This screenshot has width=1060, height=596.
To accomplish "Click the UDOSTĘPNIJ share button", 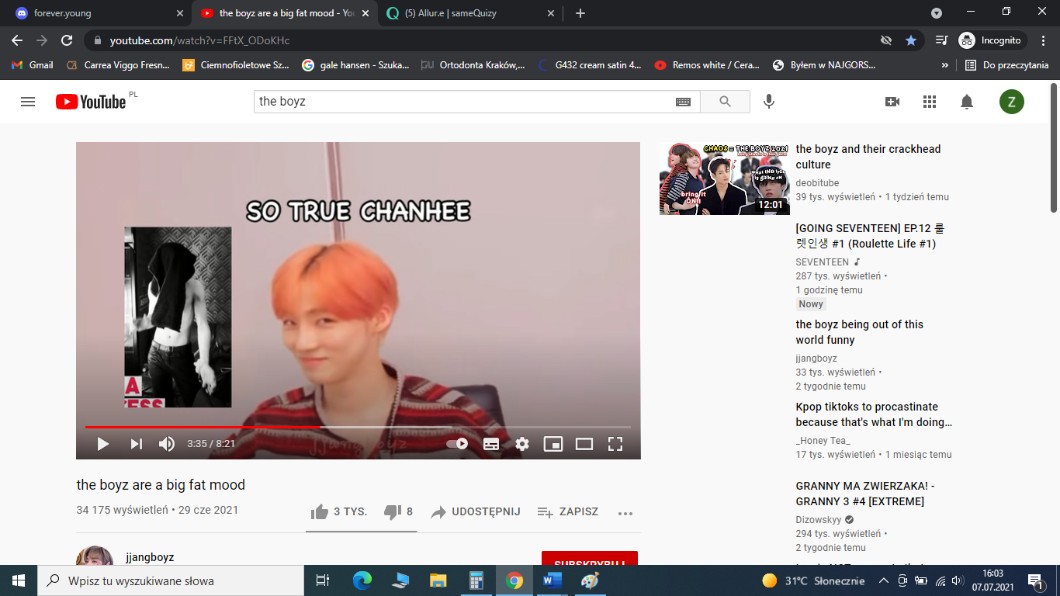I will [476, 512].
